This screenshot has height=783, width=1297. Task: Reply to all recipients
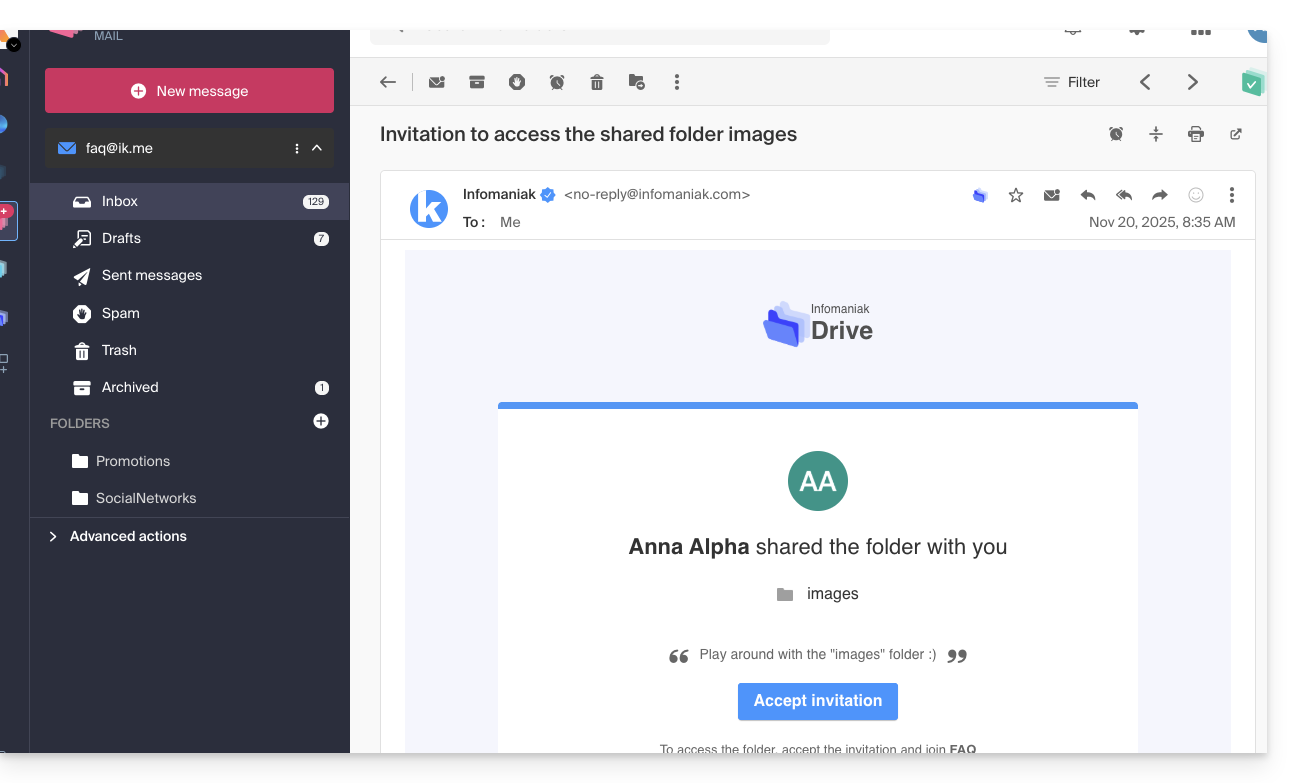pyautogui.click(x=1124, y=196)
